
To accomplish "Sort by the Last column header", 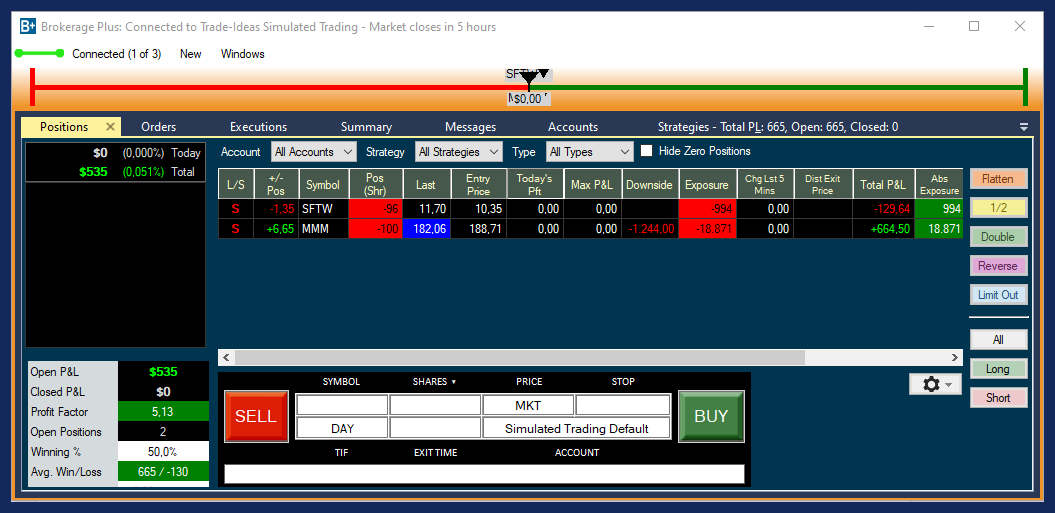I will point(426,184).
